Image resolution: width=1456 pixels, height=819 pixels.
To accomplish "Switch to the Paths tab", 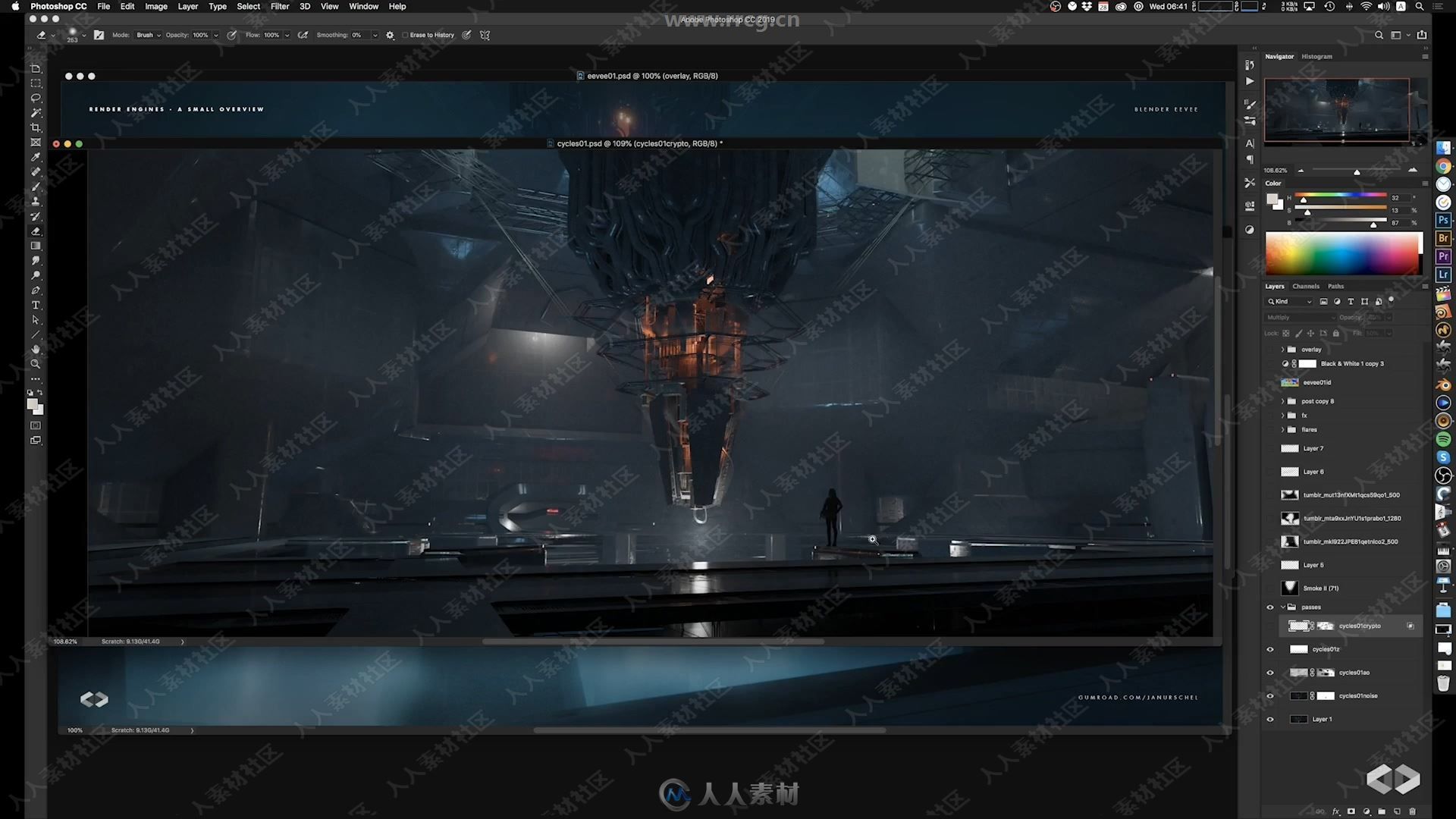I will coord(1335,286).
